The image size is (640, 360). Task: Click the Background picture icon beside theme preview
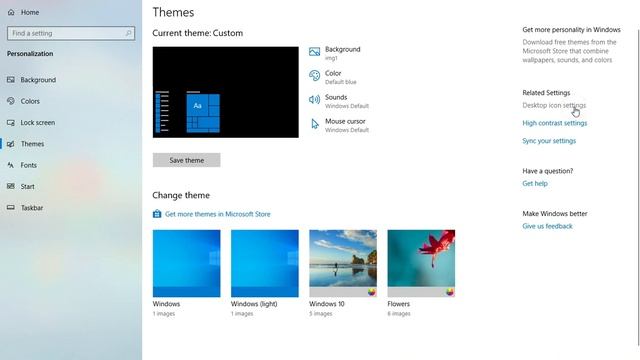tap(314, 52)
